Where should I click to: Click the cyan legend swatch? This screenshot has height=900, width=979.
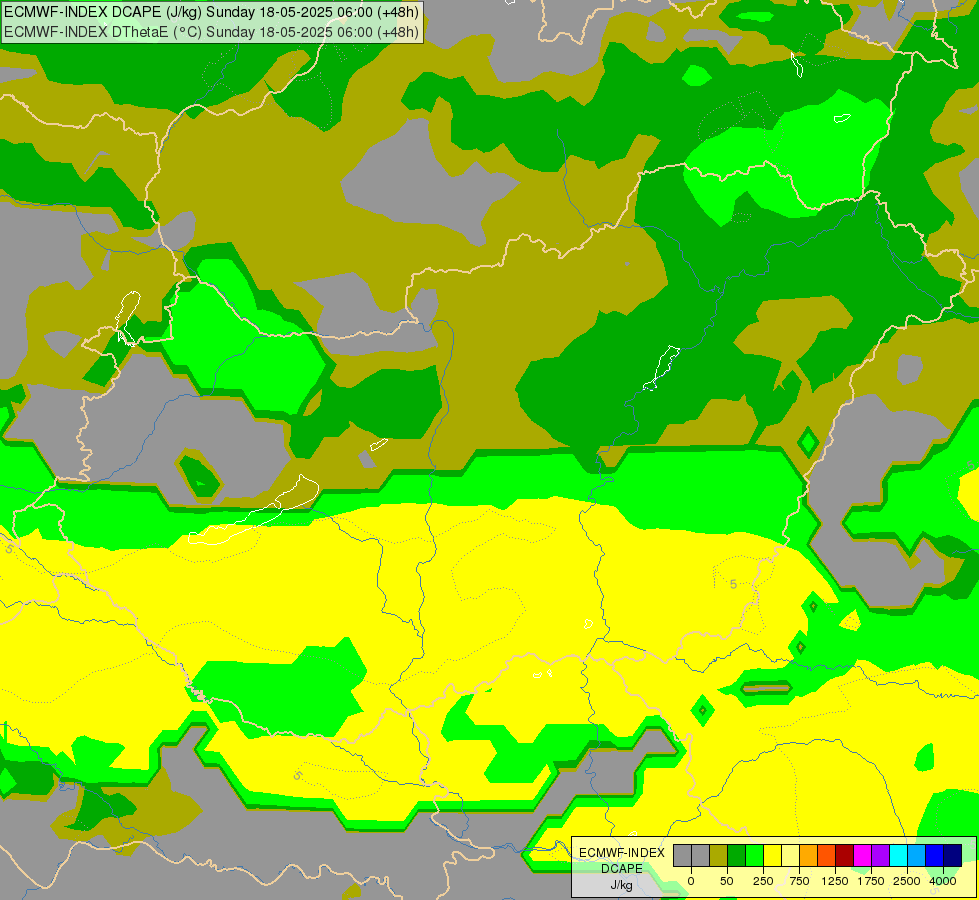coord(898,855)
